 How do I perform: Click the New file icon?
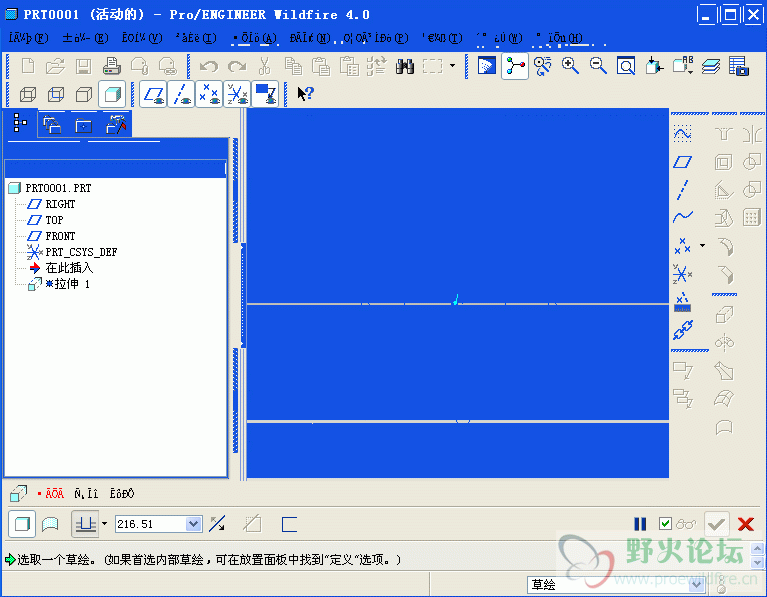point(28,66)
